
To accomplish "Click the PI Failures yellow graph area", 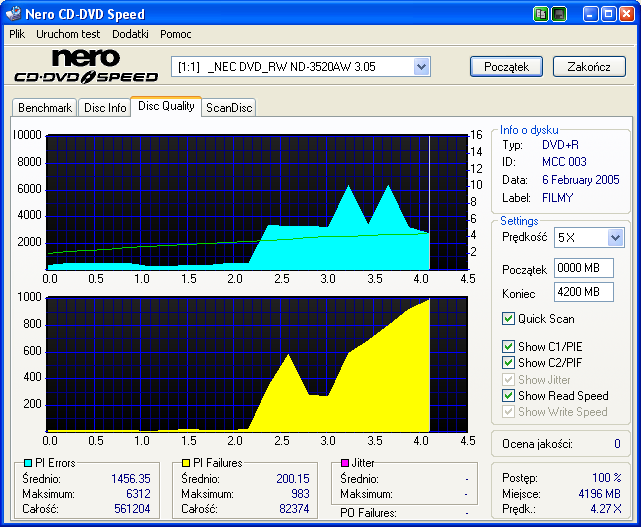I will (257, 364).
